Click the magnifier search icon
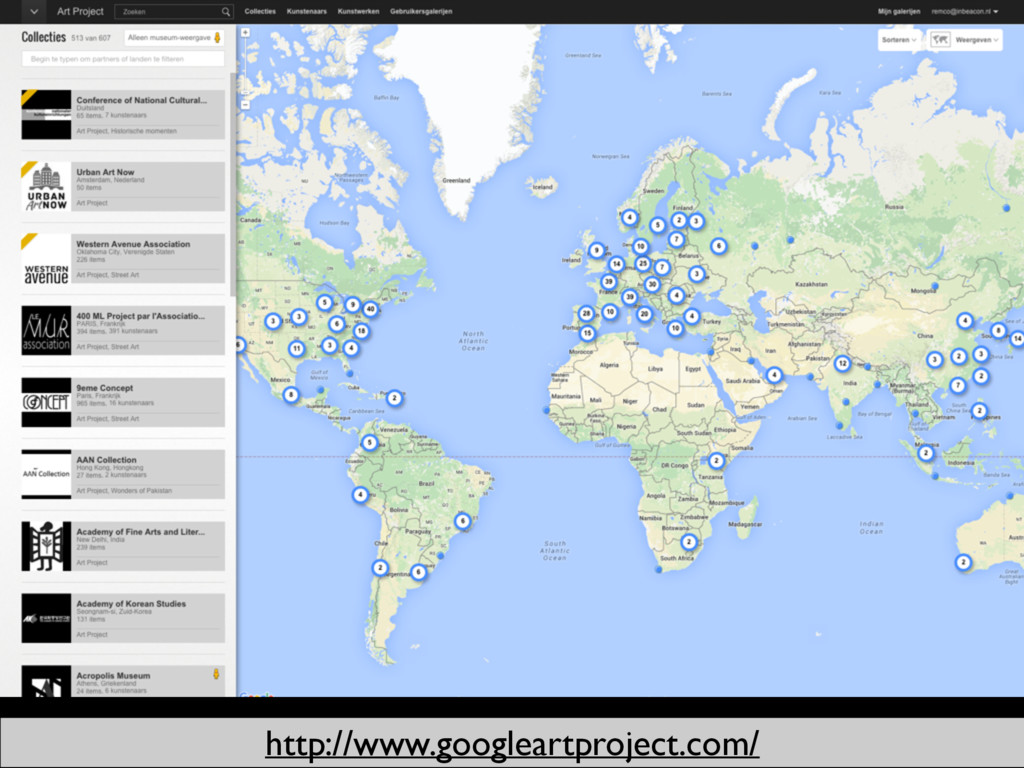This screenshot has width=1024, height=768. (x=226, y=12)
